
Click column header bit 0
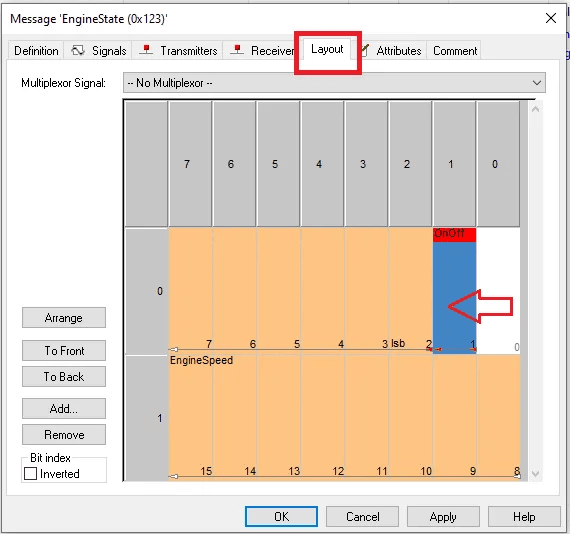tap(498, 164)
